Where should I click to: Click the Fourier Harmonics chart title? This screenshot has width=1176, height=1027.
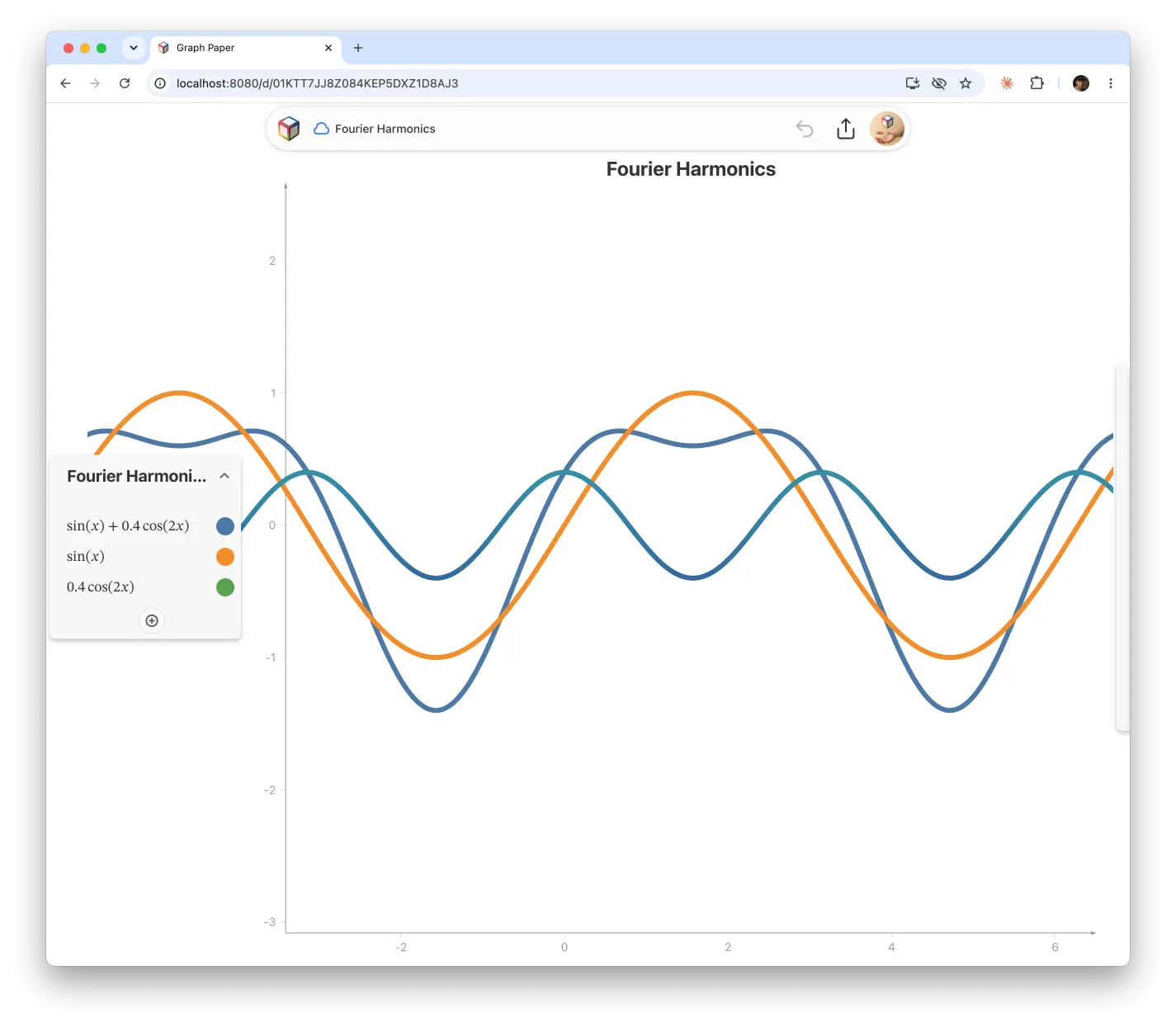691,169
